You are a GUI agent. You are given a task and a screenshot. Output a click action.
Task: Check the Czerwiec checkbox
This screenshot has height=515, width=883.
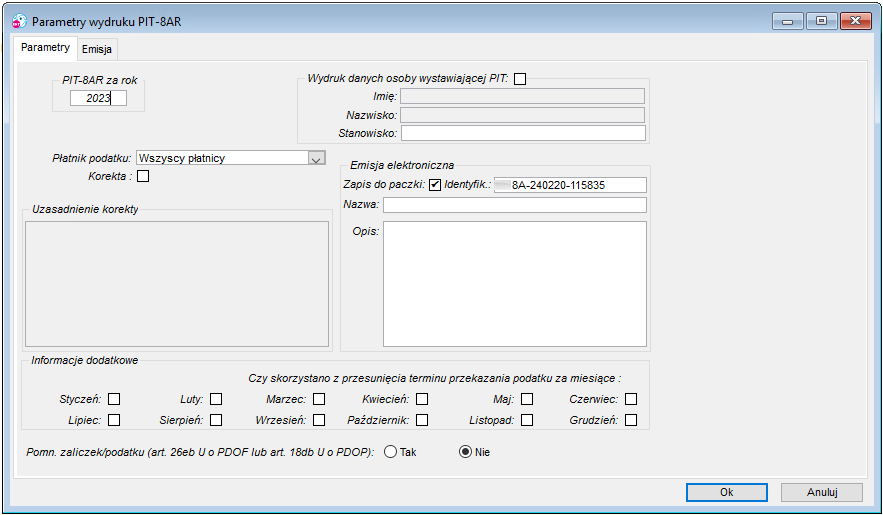631,399
